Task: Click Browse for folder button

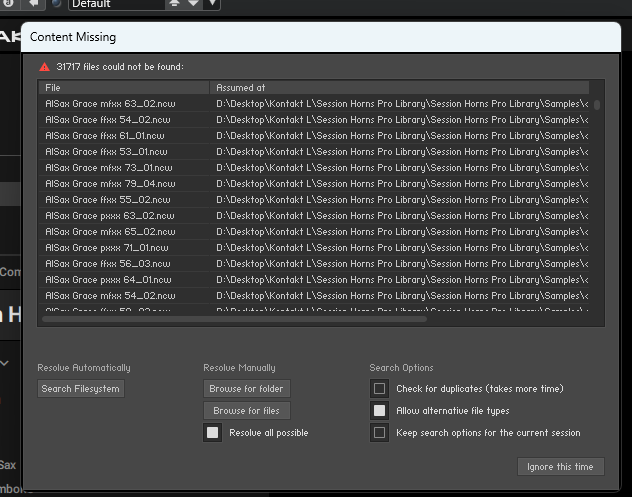Action: pyautogui.click(x=247, y=388)
